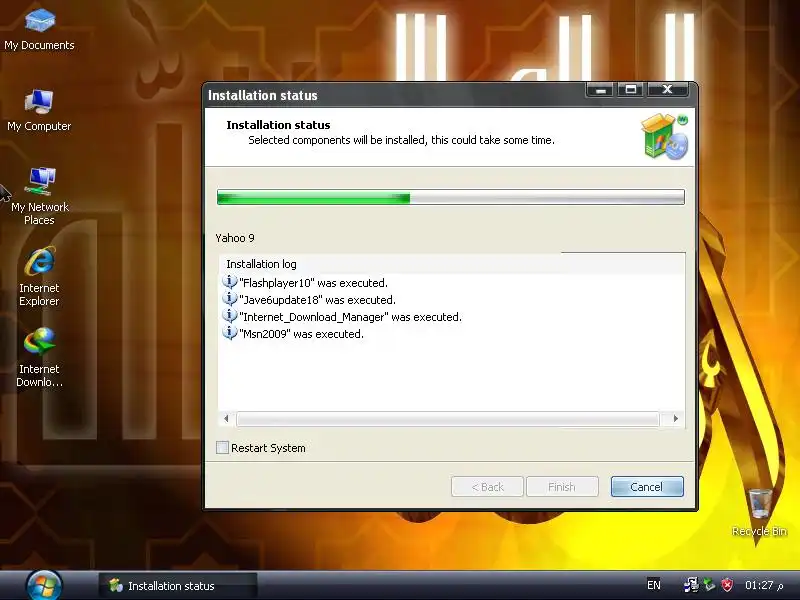The width and height of the screenshot is (800, 600).
Task: Click the info icon beside Internet_Download_Manager entry
Action: 230,316
